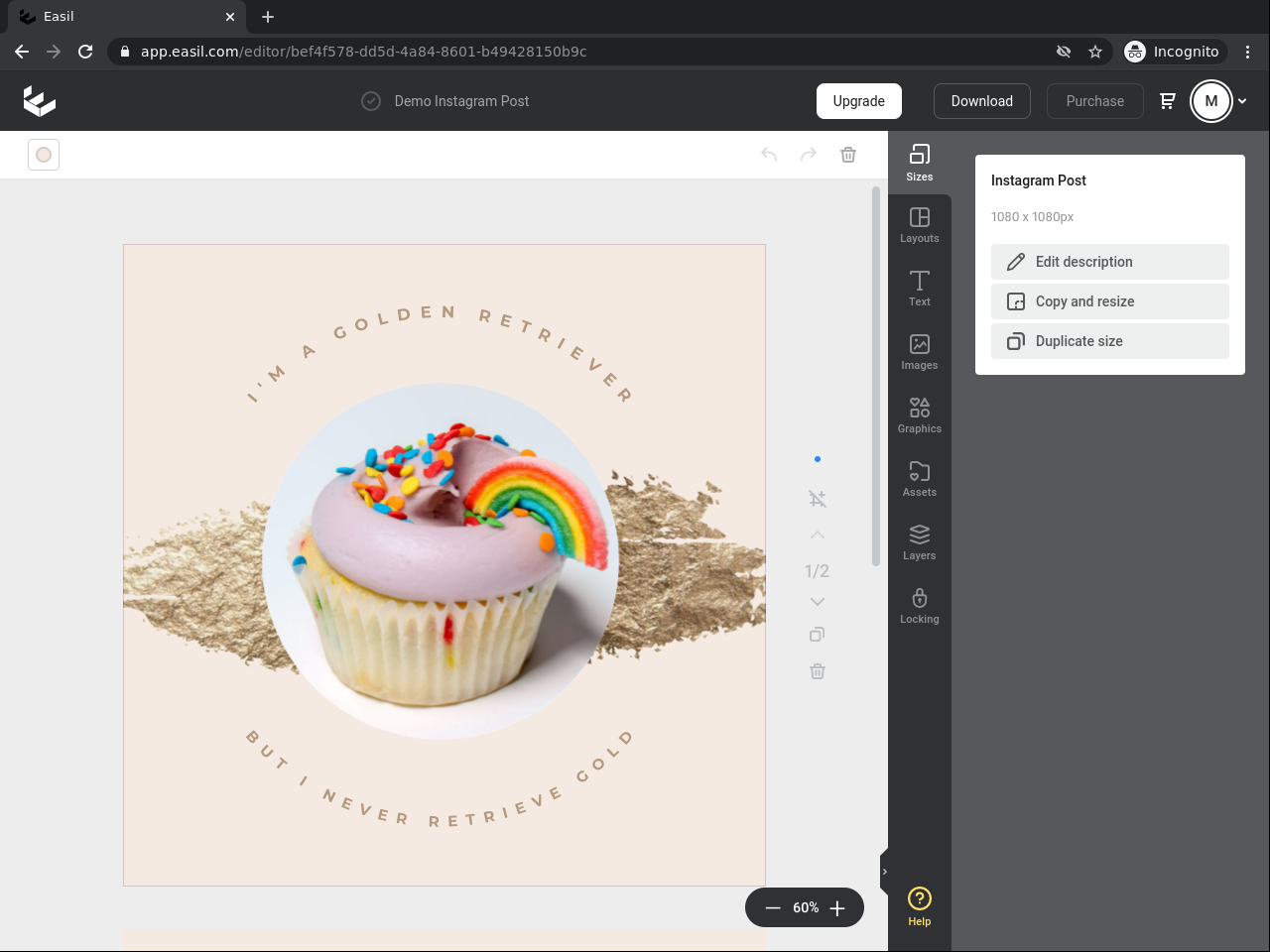Click the browser back arrow
The height and width of the screenshot is (952, 1270).
[22, 52]
